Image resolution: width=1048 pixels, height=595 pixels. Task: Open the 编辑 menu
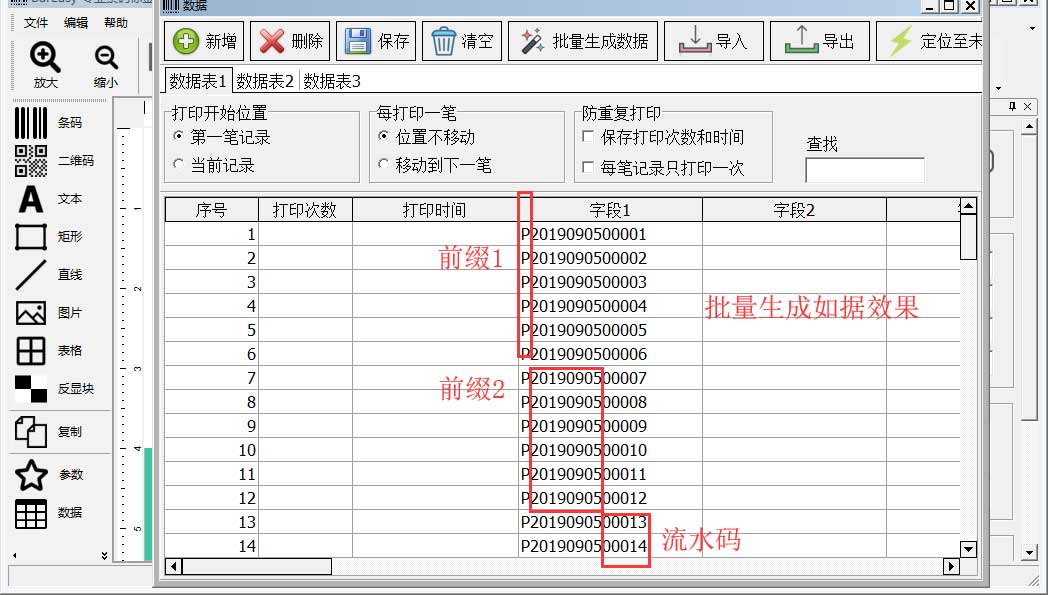[x=75, y=23]
